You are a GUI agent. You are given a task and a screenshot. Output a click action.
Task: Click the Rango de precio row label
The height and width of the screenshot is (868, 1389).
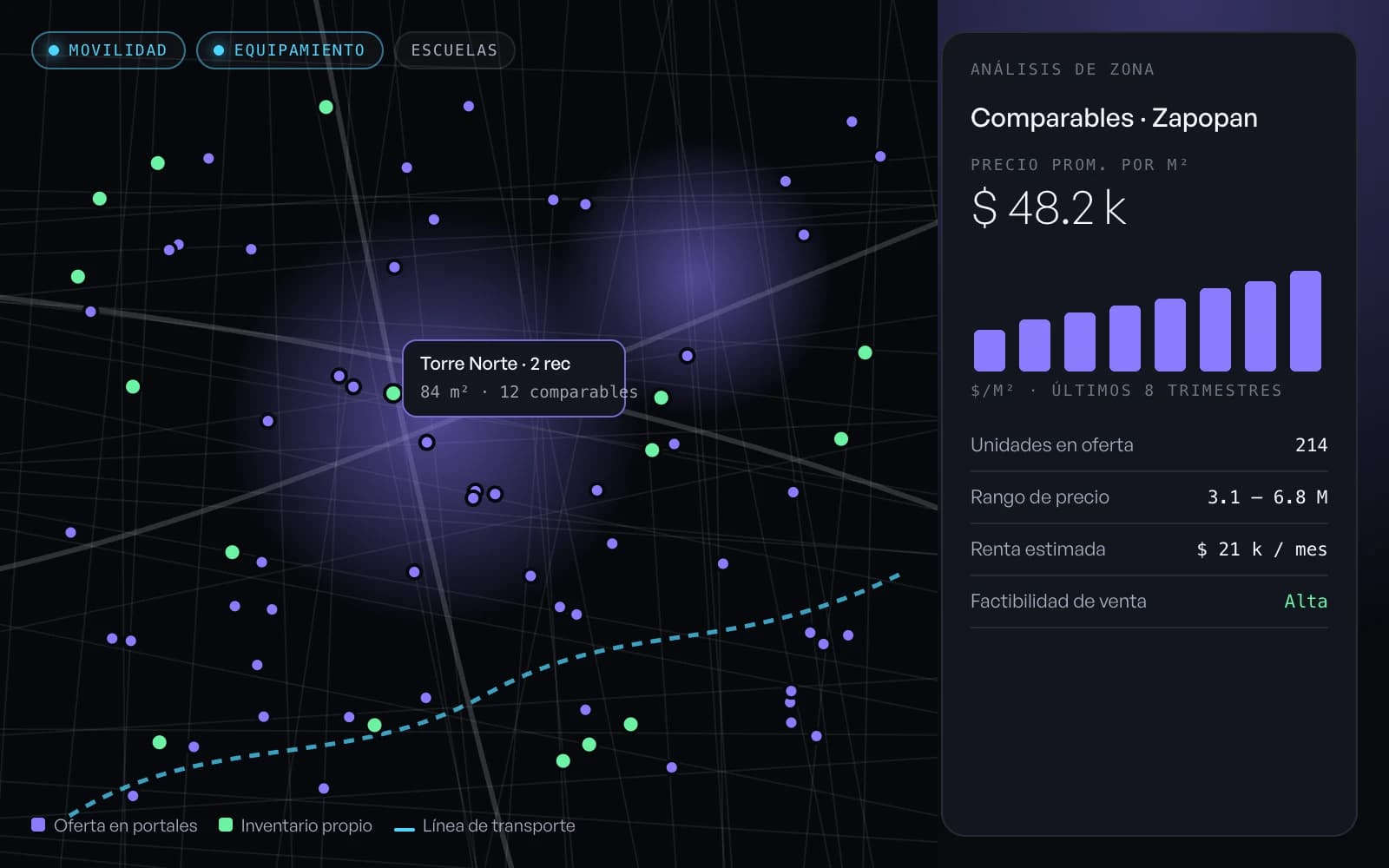(1040, 497)
